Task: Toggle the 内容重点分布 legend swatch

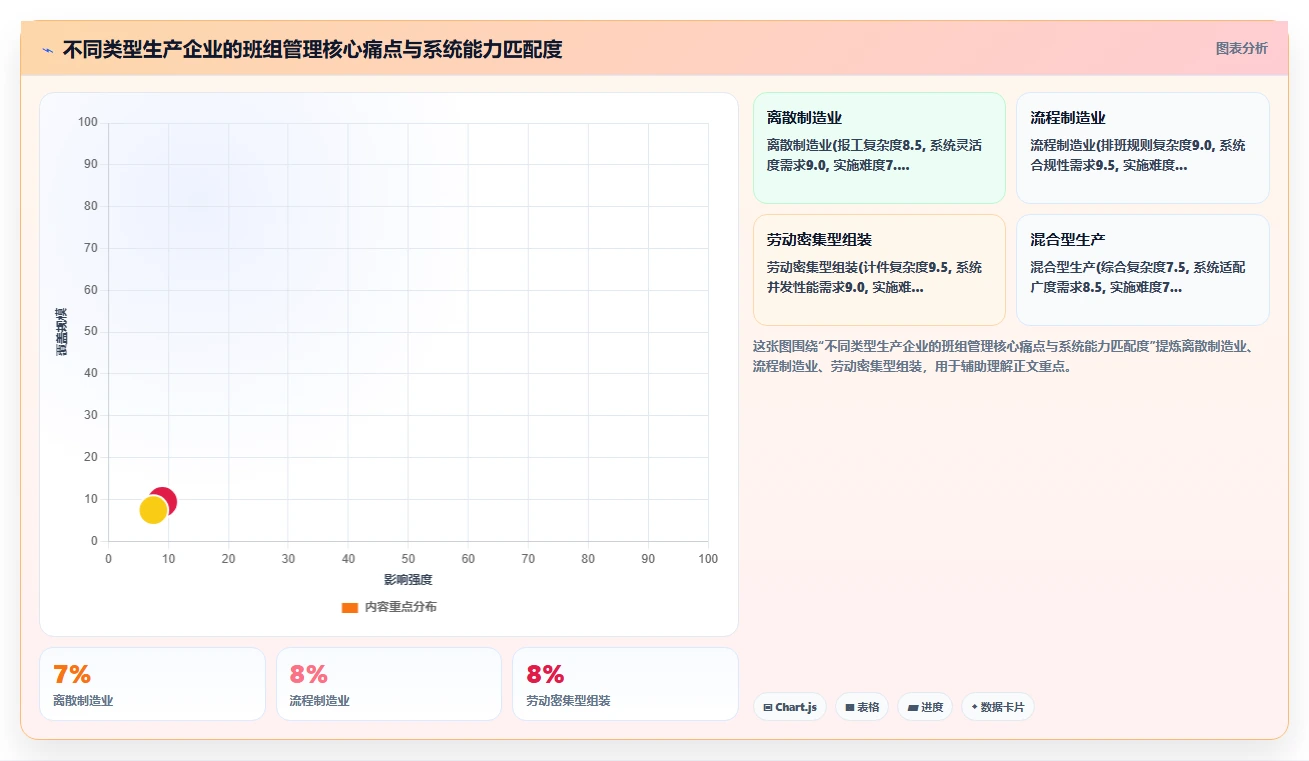Action: pos(349,607)
